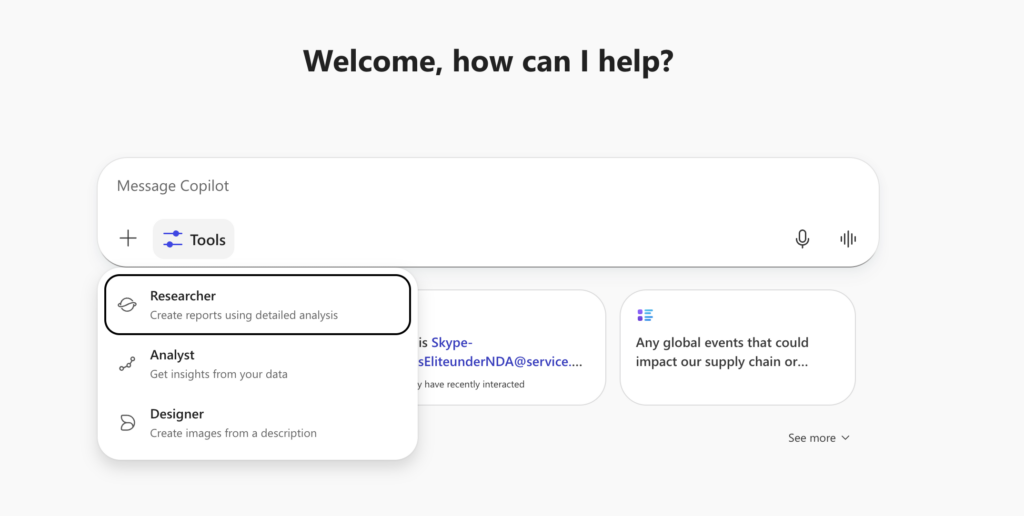The height and width of the screenshot is (516, 1024).
Task: Expand suggestions with See more
Action: point(810,438)
